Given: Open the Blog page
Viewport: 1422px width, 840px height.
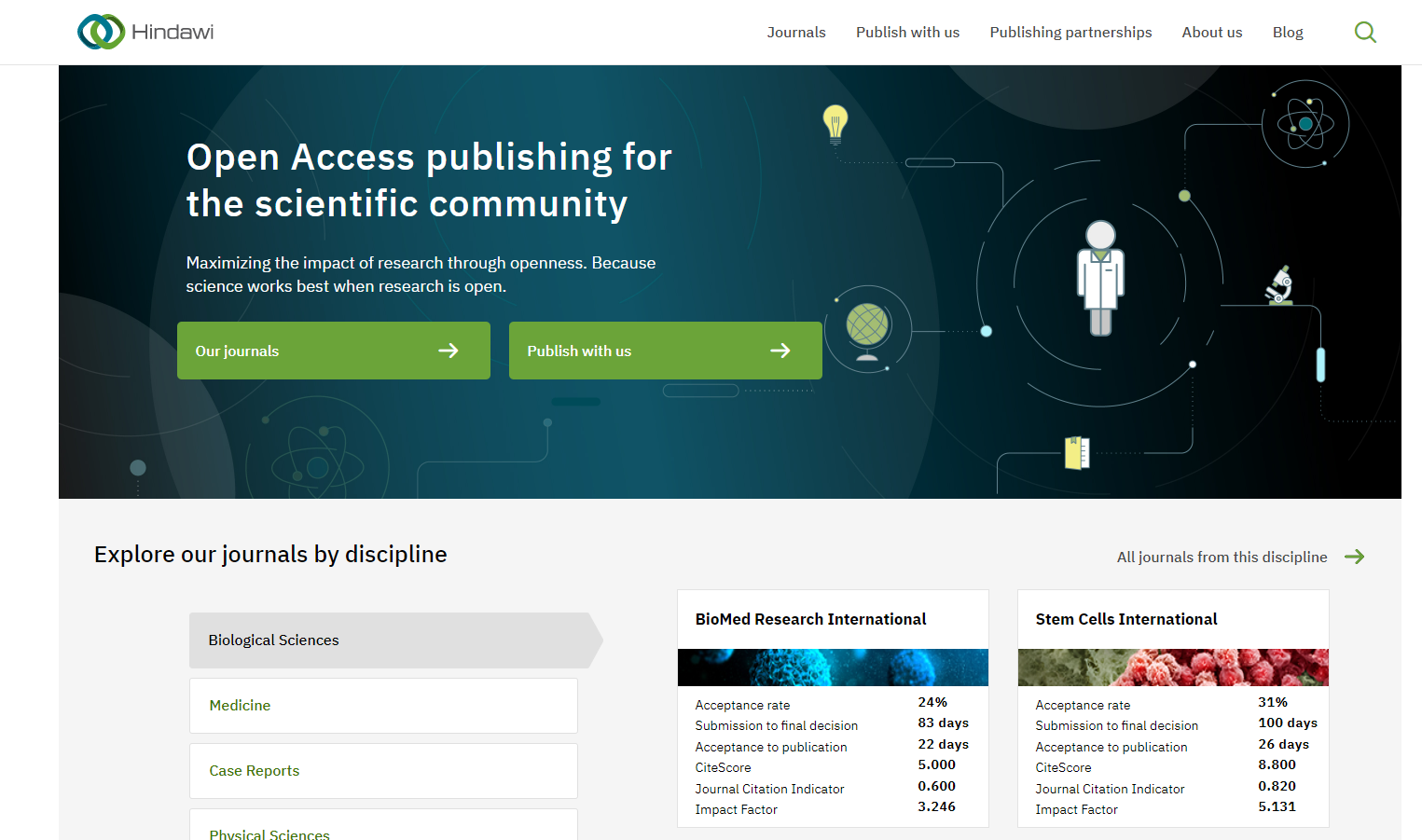Looking at the screenshot, I should pos(1288,31).
